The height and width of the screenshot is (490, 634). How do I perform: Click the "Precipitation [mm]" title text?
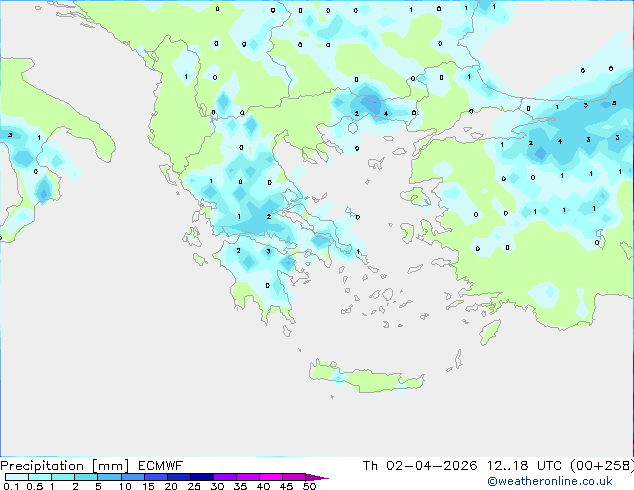64,466
